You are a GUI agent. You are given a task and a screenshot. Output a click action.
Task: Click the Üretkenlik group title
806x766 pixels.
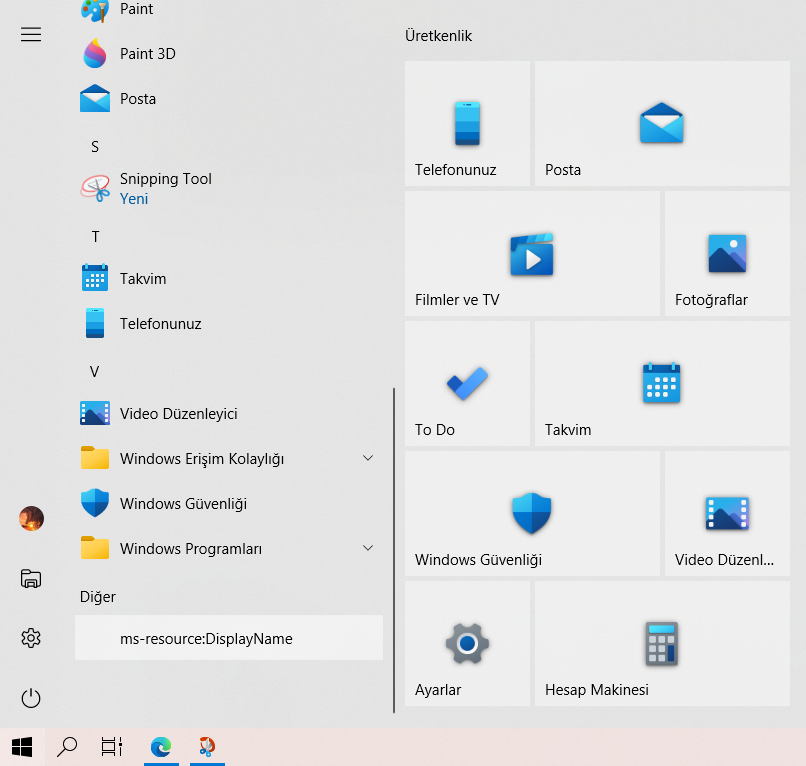click(438, 35)
